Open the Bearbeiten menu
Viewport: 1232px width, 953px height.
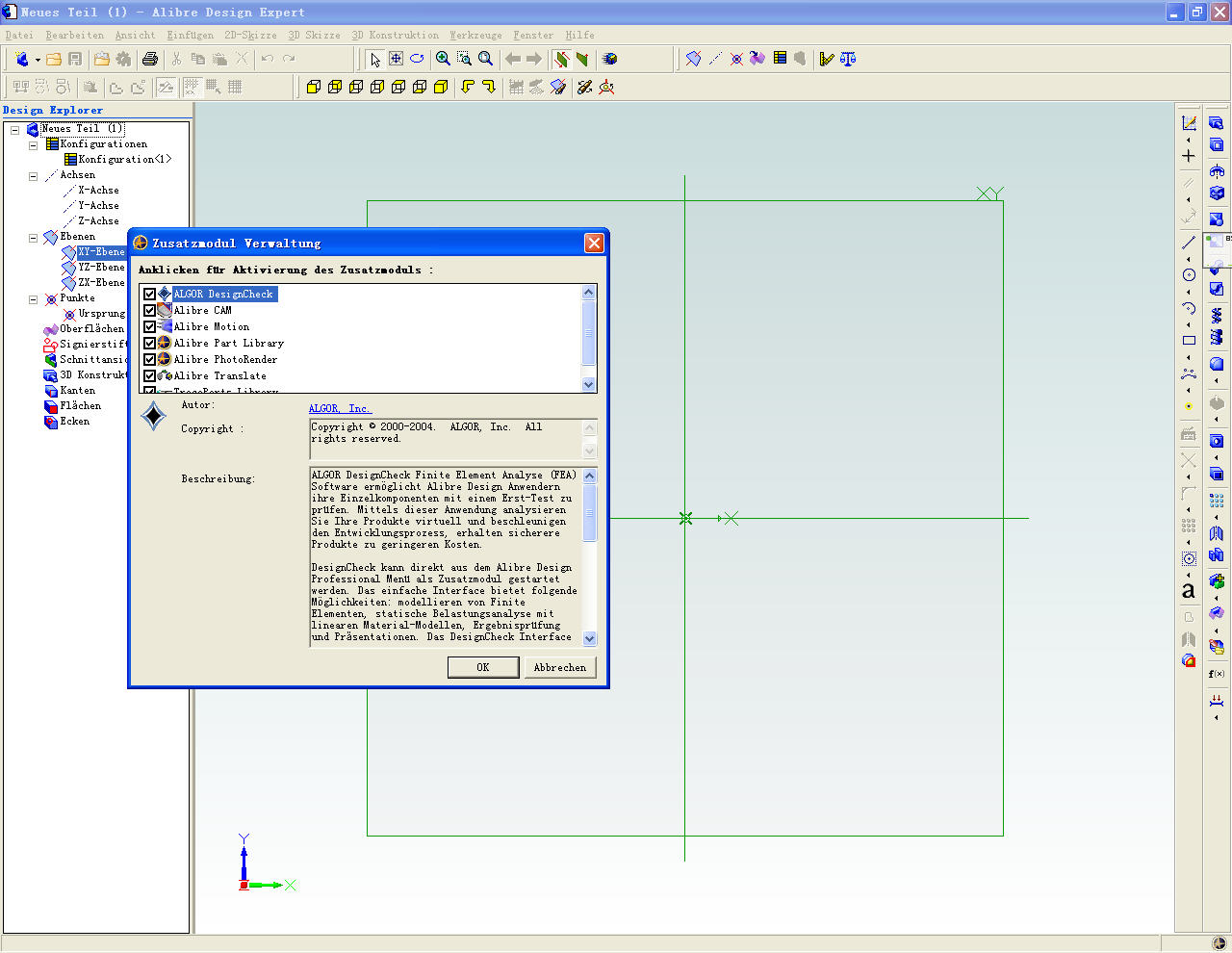pyautogui.click(x=74, y=35)
